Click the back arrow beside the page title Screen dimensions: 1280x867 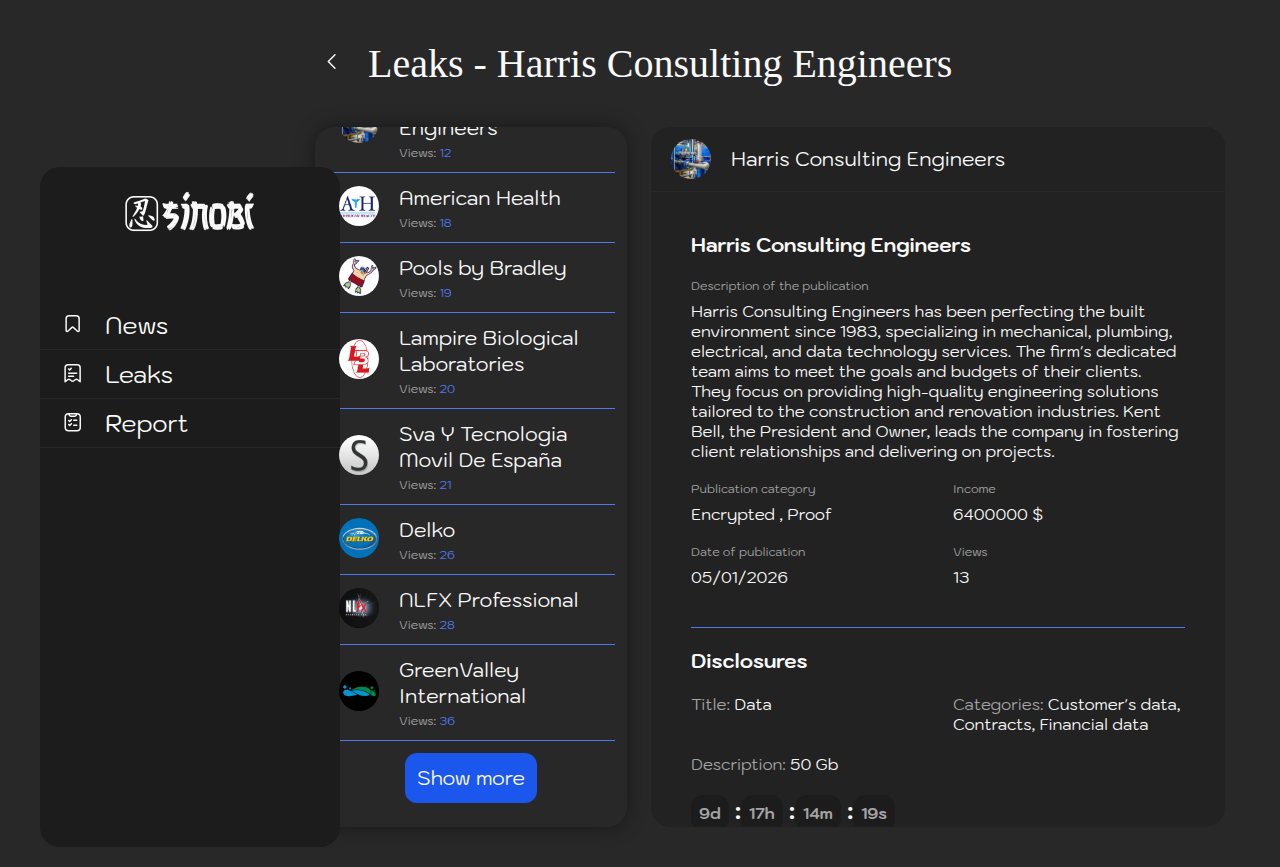coord(332,62)
